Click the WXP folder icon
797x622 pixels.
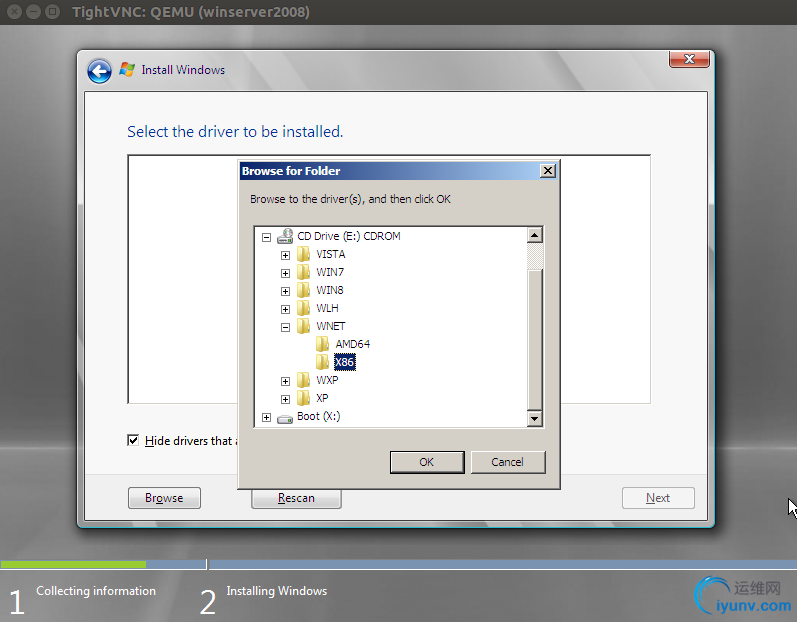(303, 380)
